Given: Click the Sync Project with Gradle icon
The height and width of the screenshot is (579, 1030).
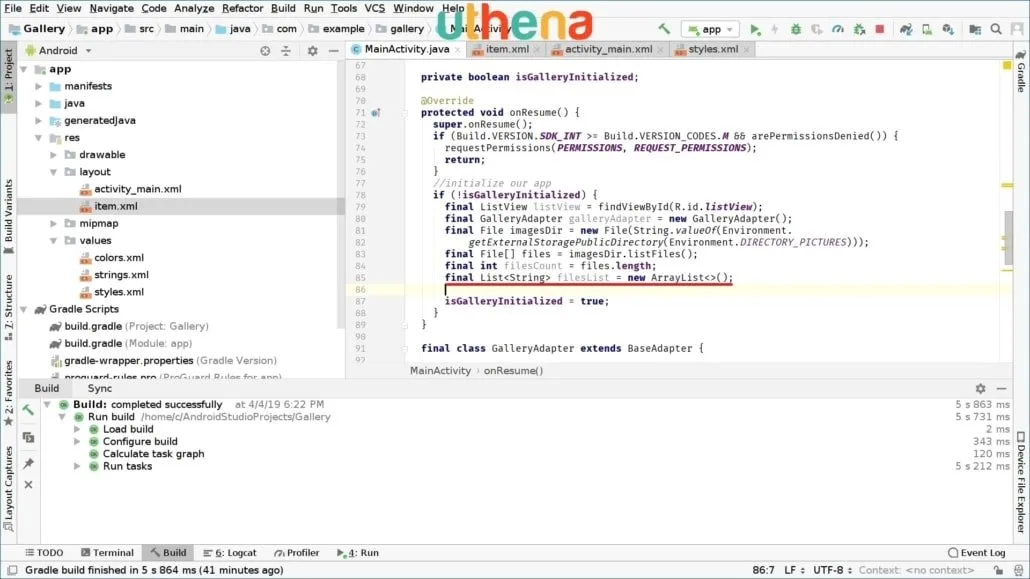Looking at the screenshot, I should pos(906,29).
